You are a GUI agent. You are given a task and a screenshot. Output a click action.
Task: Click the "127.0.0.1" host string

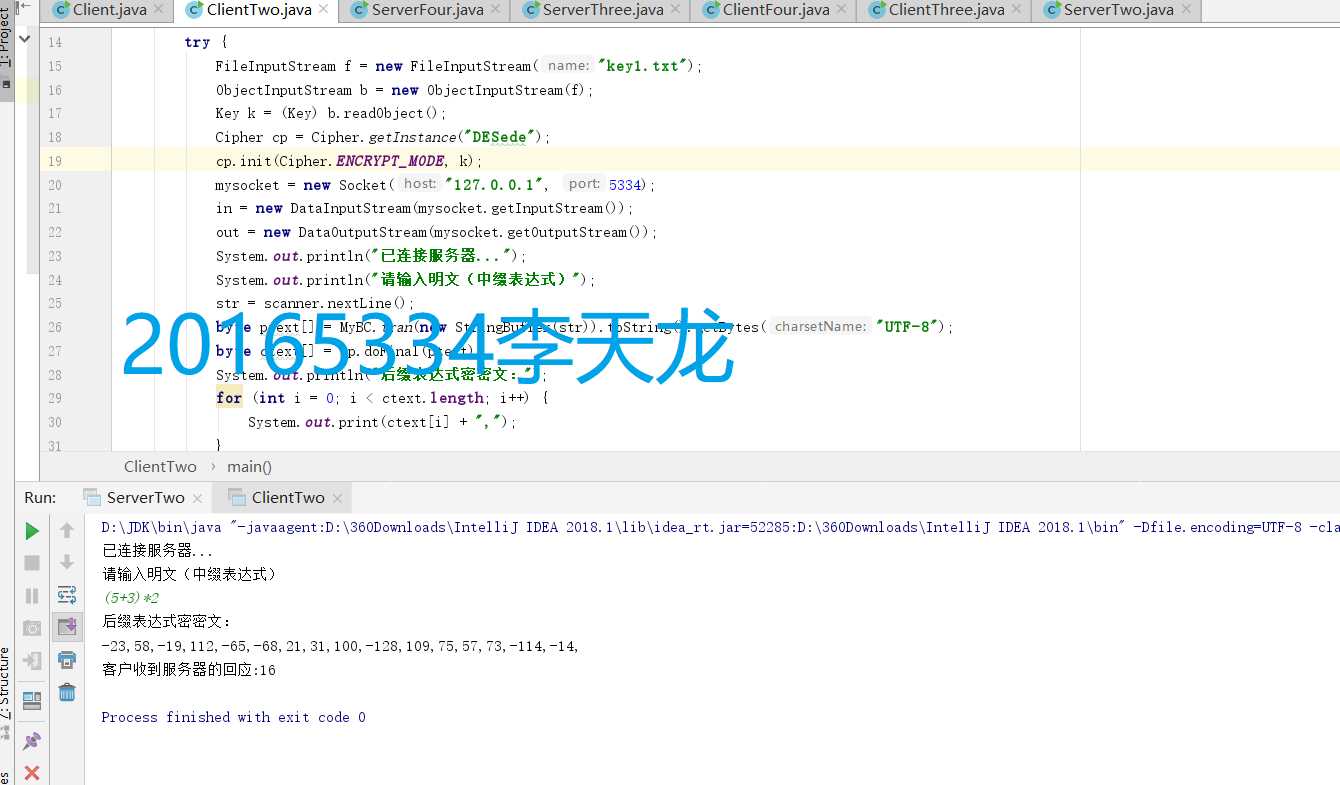[495, 184]
